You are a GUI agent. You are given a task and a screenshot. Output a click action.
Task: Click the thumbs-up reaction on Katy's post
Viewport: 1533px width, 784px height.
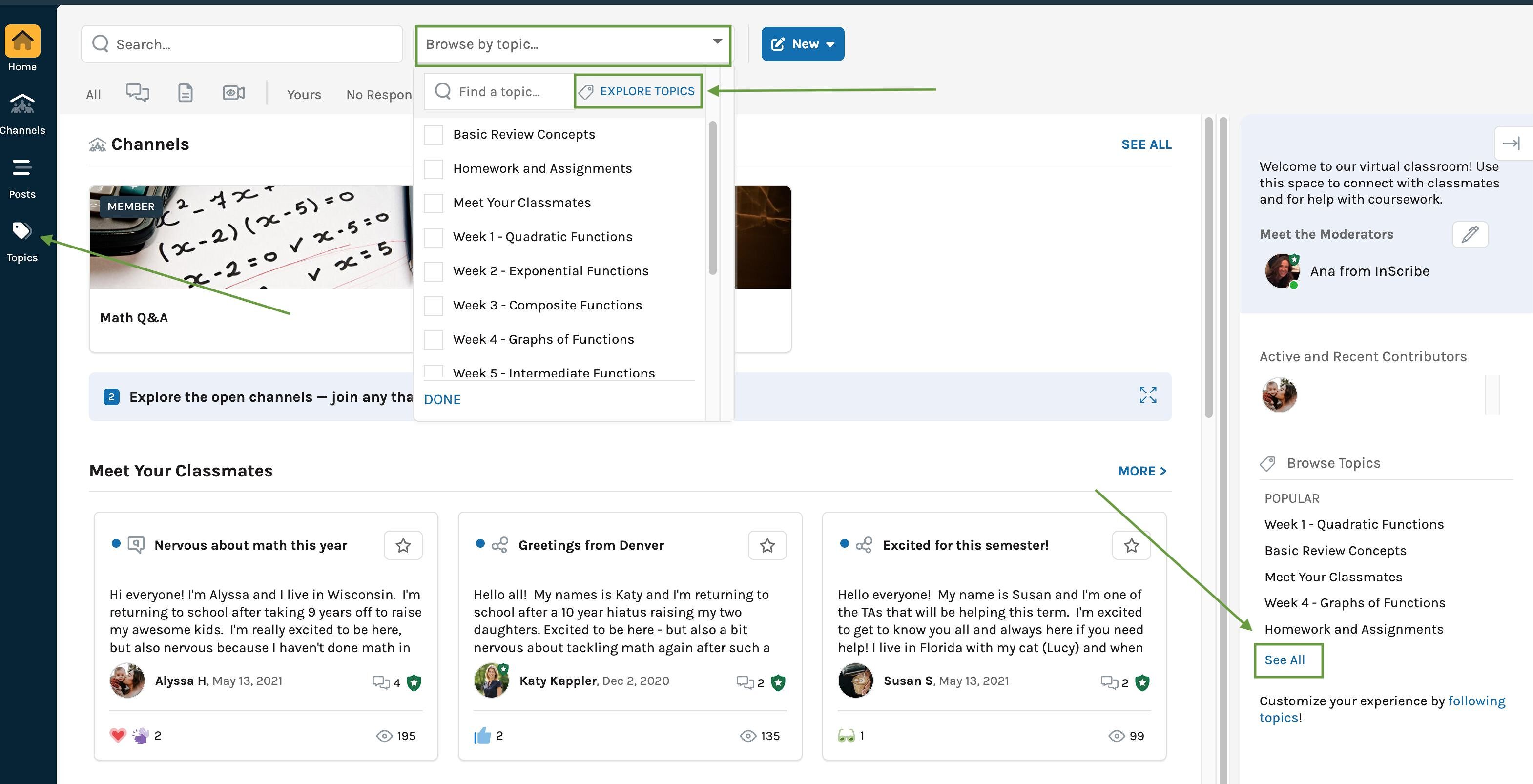pos(482,736)
